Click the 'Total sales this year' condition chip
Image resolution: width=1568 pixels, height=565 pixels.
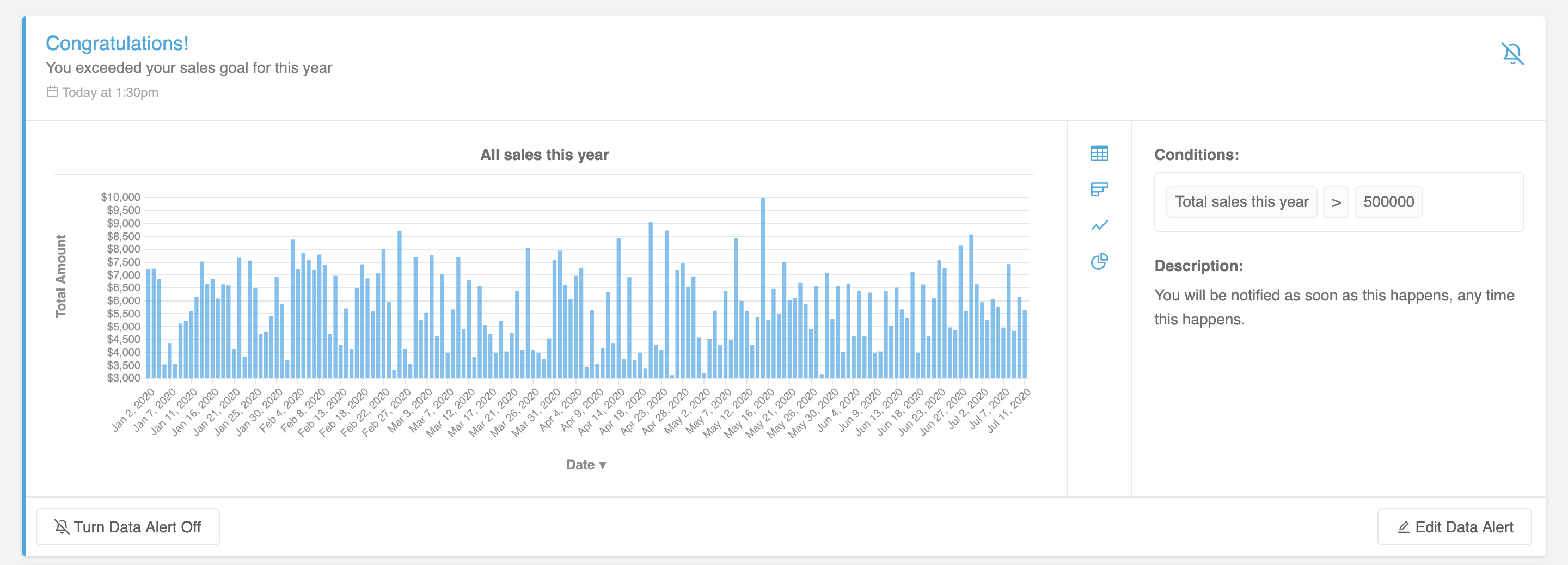(x=1241, y=201)
